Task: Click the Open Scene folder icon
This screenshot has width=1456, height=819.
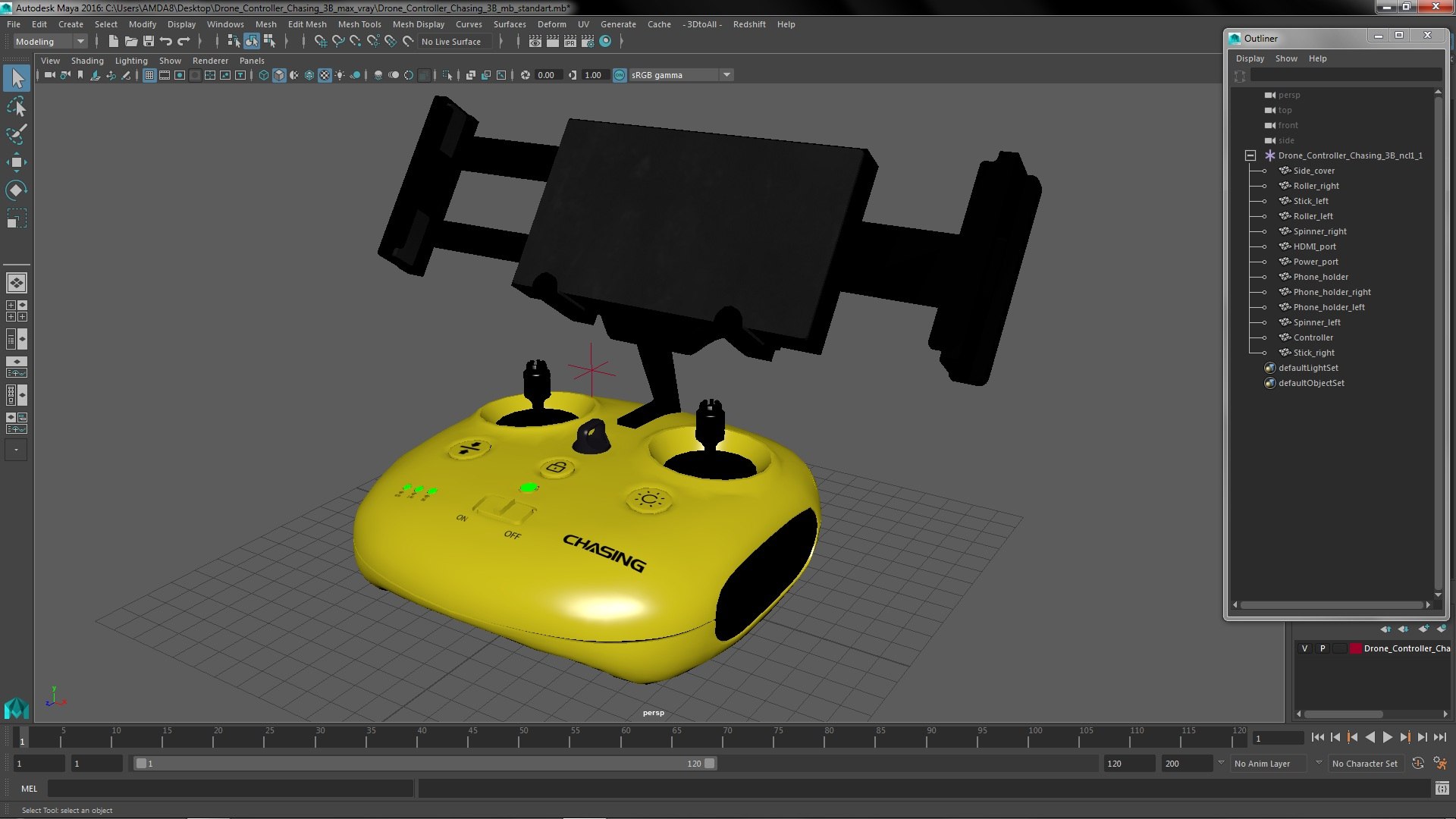Action: 131,42
